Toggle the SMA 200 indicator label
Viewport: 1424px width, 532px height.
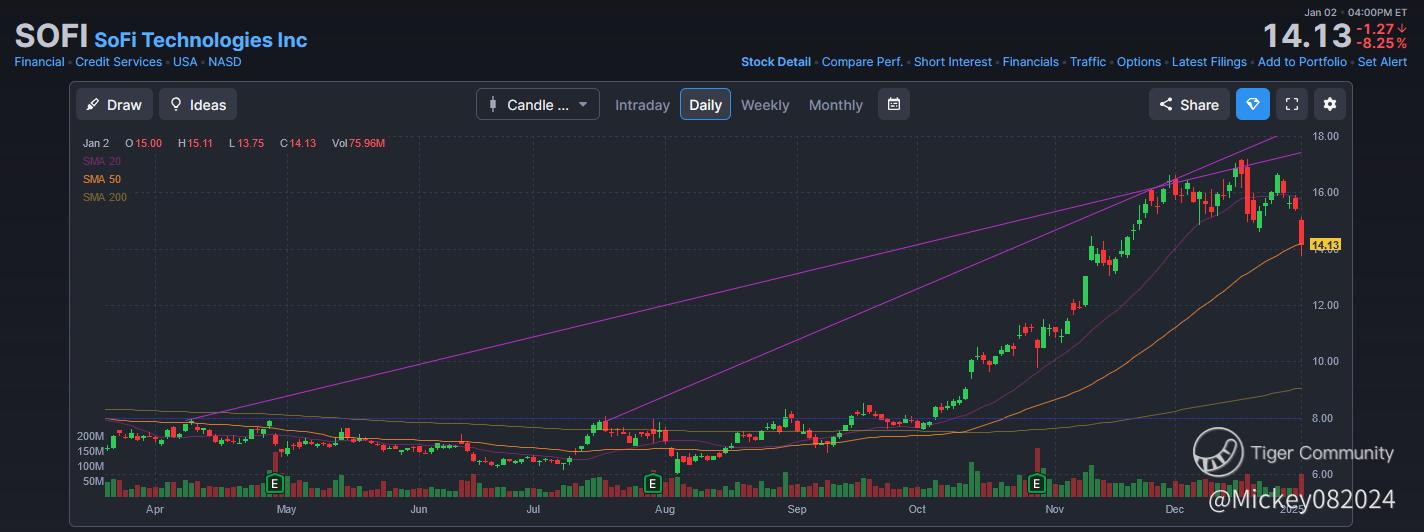(x=105, y=197)
